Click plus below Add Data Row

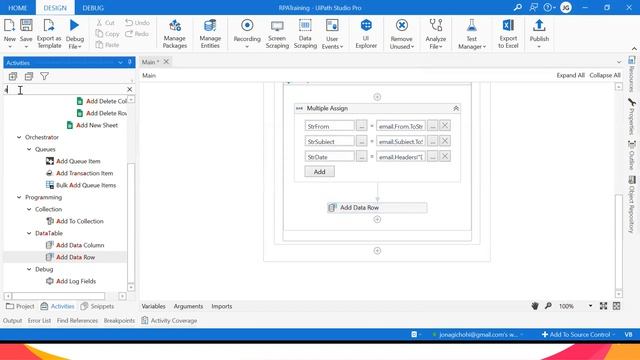[x=377, y=220]
